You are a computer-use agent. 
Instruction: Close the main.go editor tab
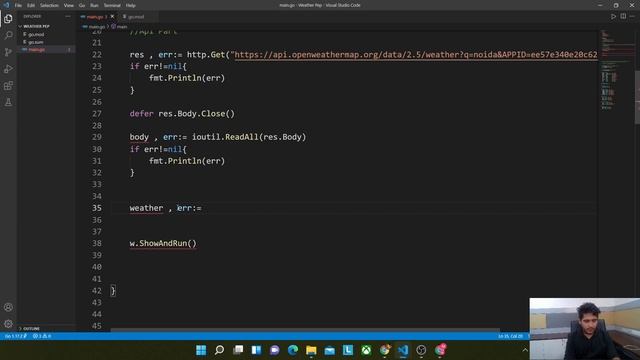tap(112, 16)
